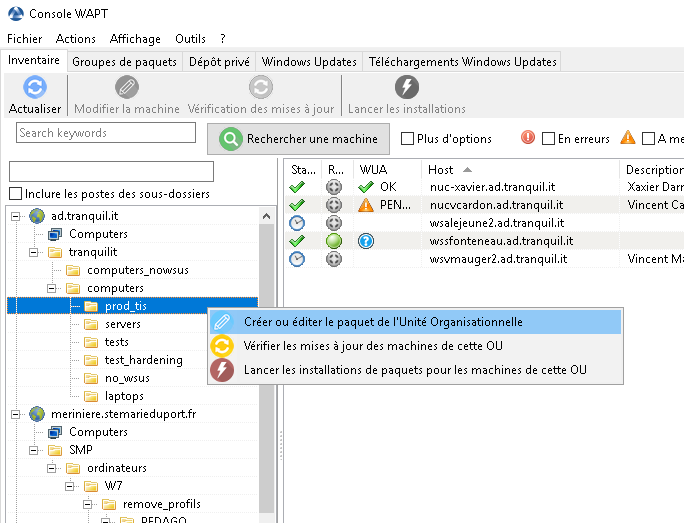
Task: Check the A mettre à jour filter checkbox
Action: tap(649, 139)
